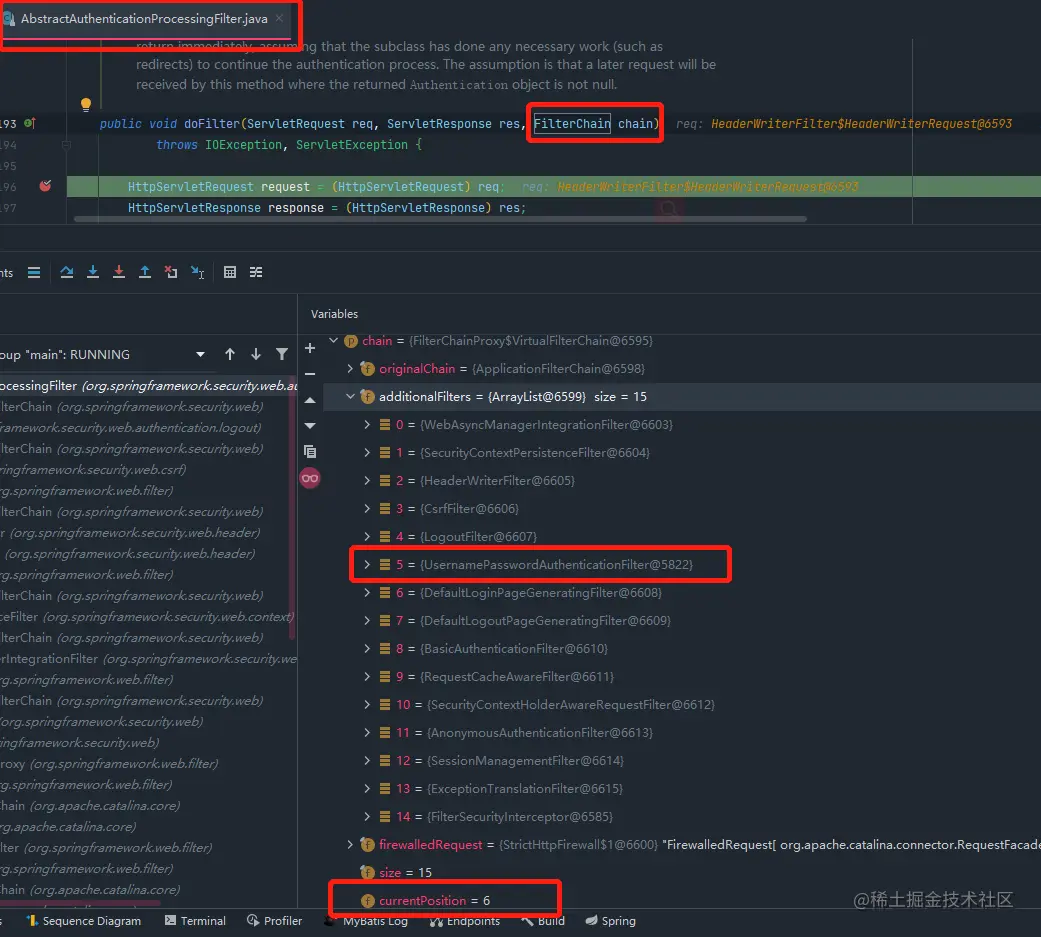Viewport: 1041px width, 937px height.
Task: Click the override gutter icon on line 193
Action: 29,124
